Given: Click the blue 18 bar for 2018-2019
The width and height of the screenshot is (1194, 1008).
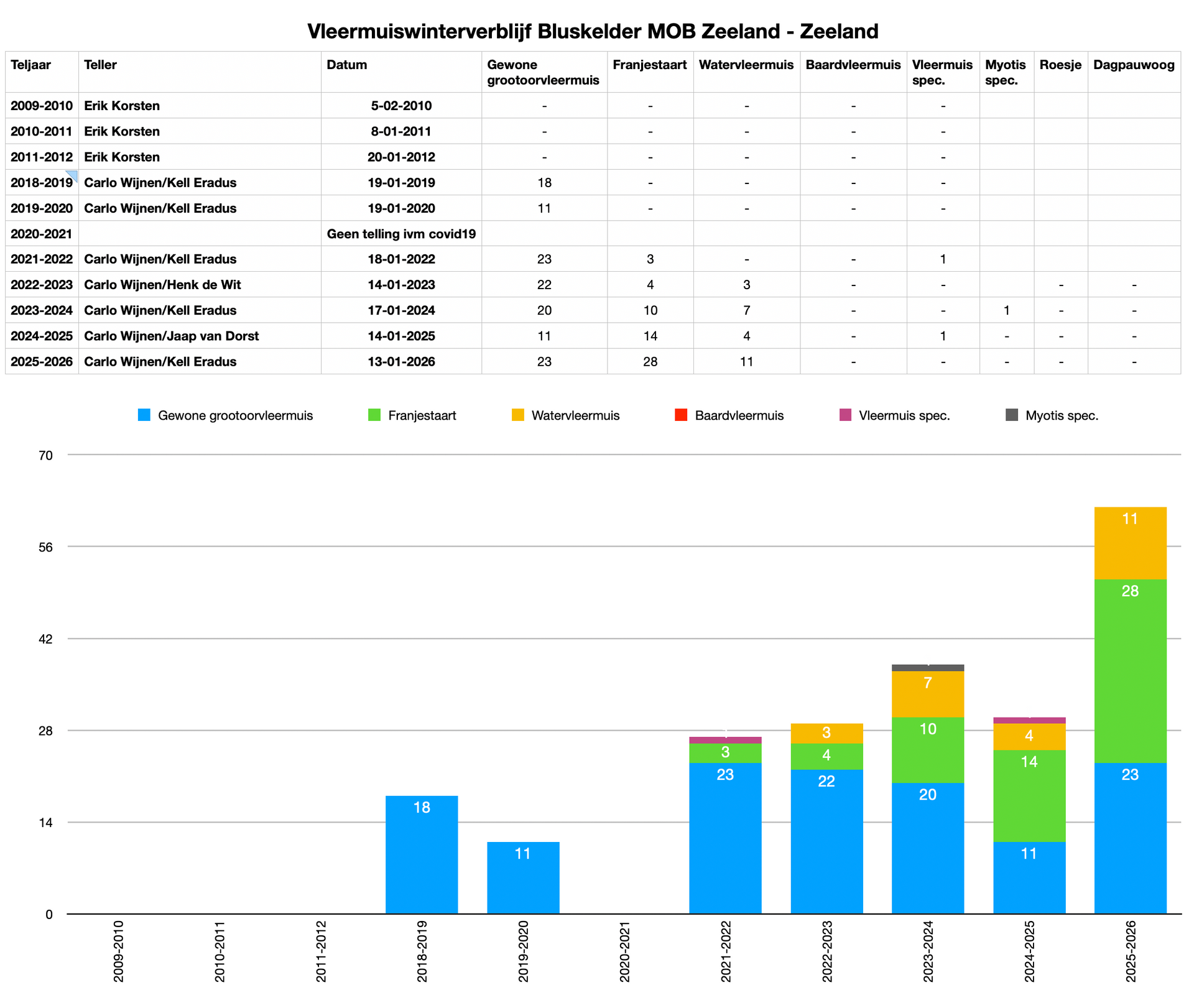Looking at the screenshot, I should coord(422,854).
